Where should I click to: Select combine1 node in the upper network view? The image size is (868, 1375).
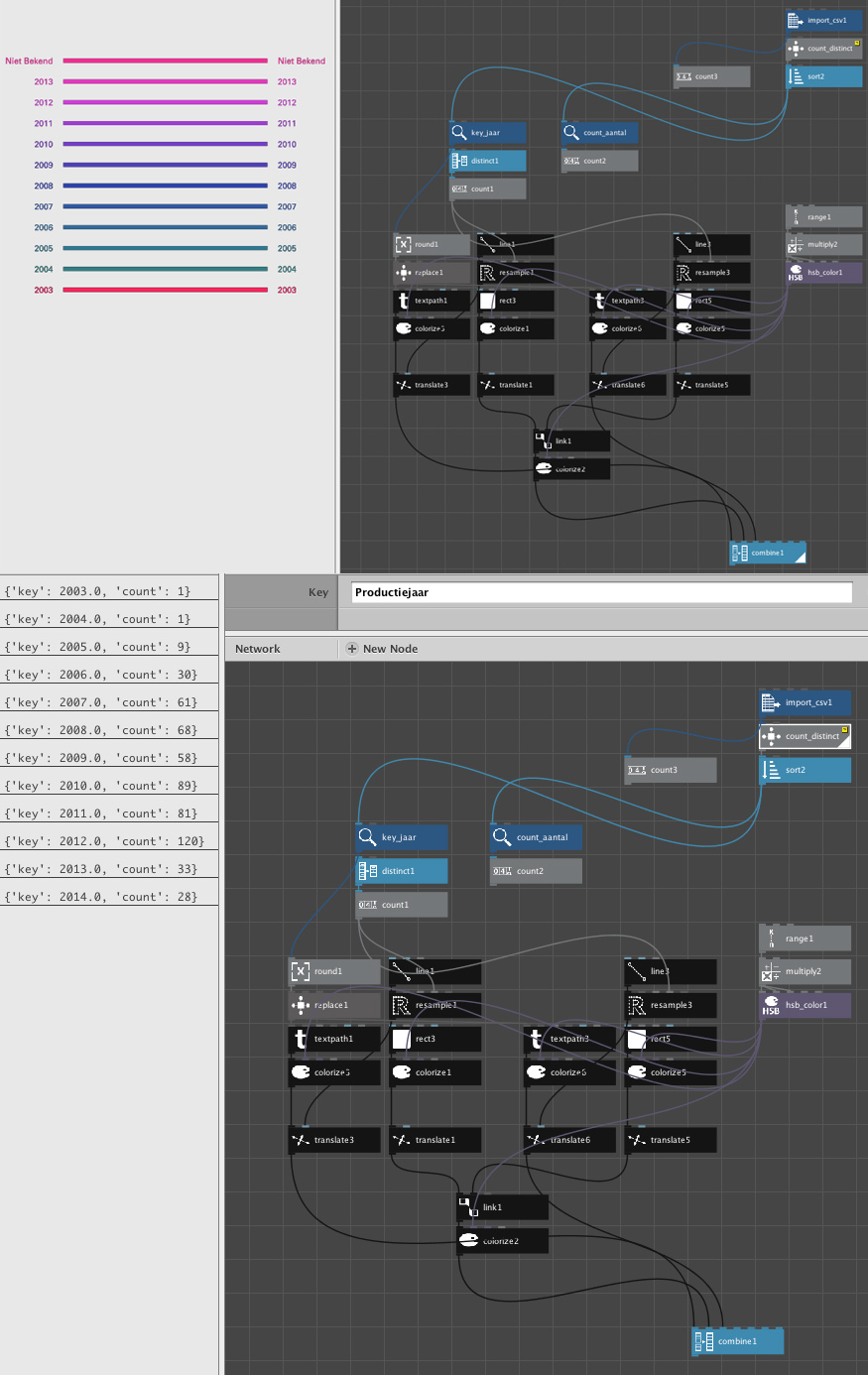768,553
